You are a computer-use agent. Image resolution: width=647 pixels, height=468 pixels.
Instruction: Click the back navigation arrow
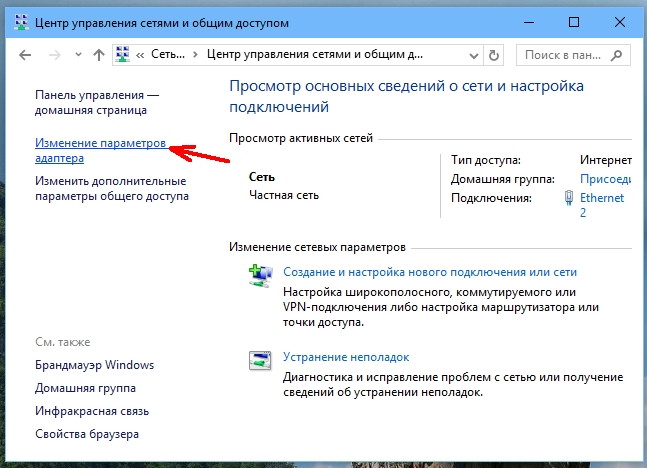pos(25,55)
